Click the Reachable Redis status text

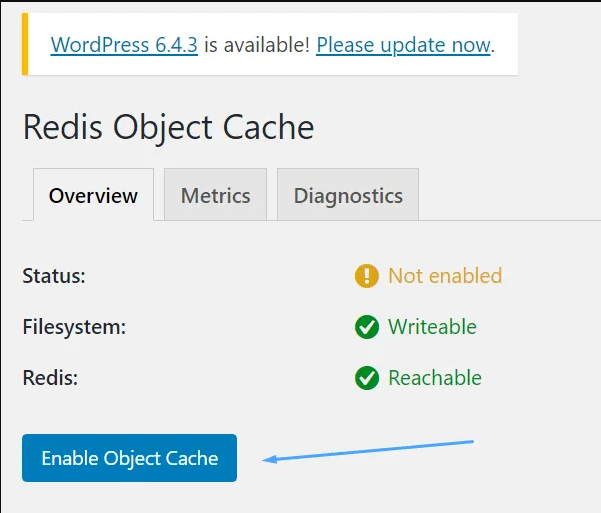click(435, 378)
